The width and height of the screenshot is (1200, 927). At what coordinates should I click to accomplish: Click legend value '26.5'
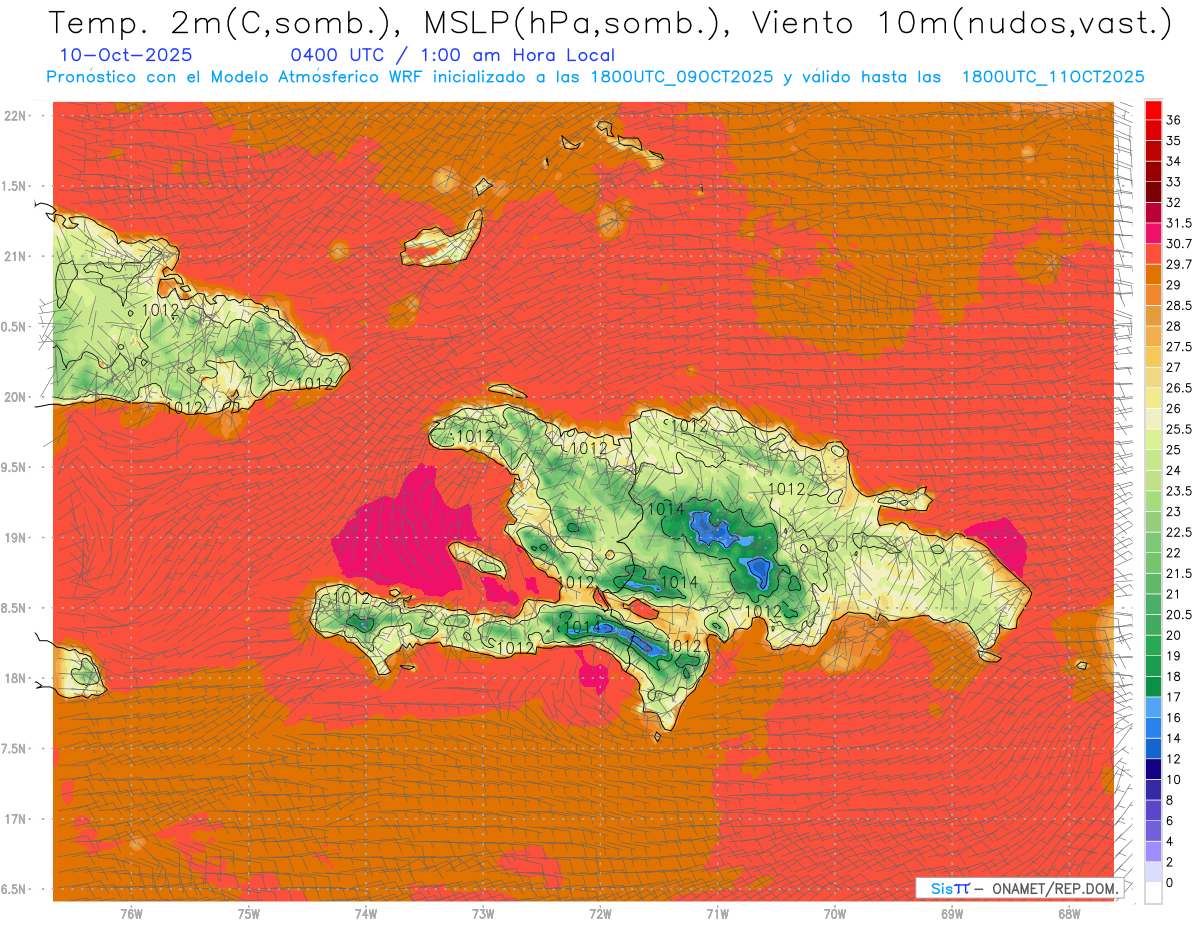1179,388
